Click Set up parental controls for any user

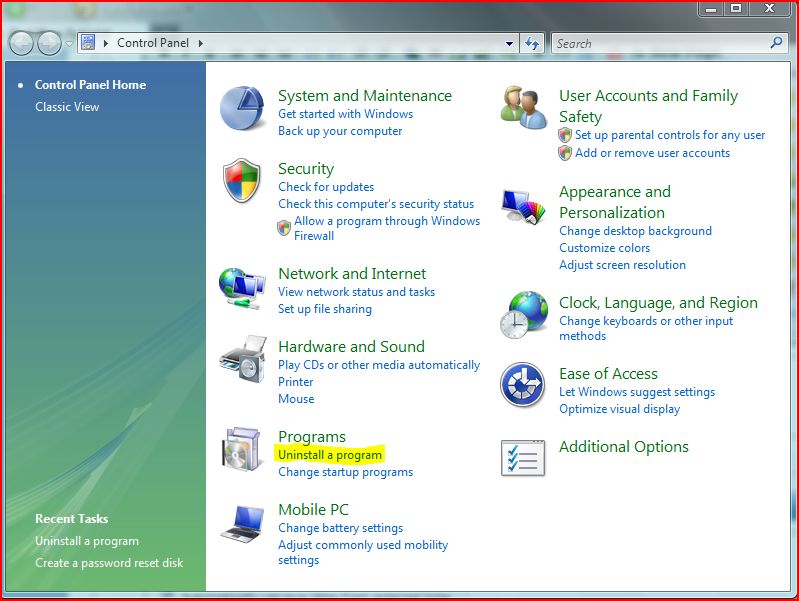point(670,135)
